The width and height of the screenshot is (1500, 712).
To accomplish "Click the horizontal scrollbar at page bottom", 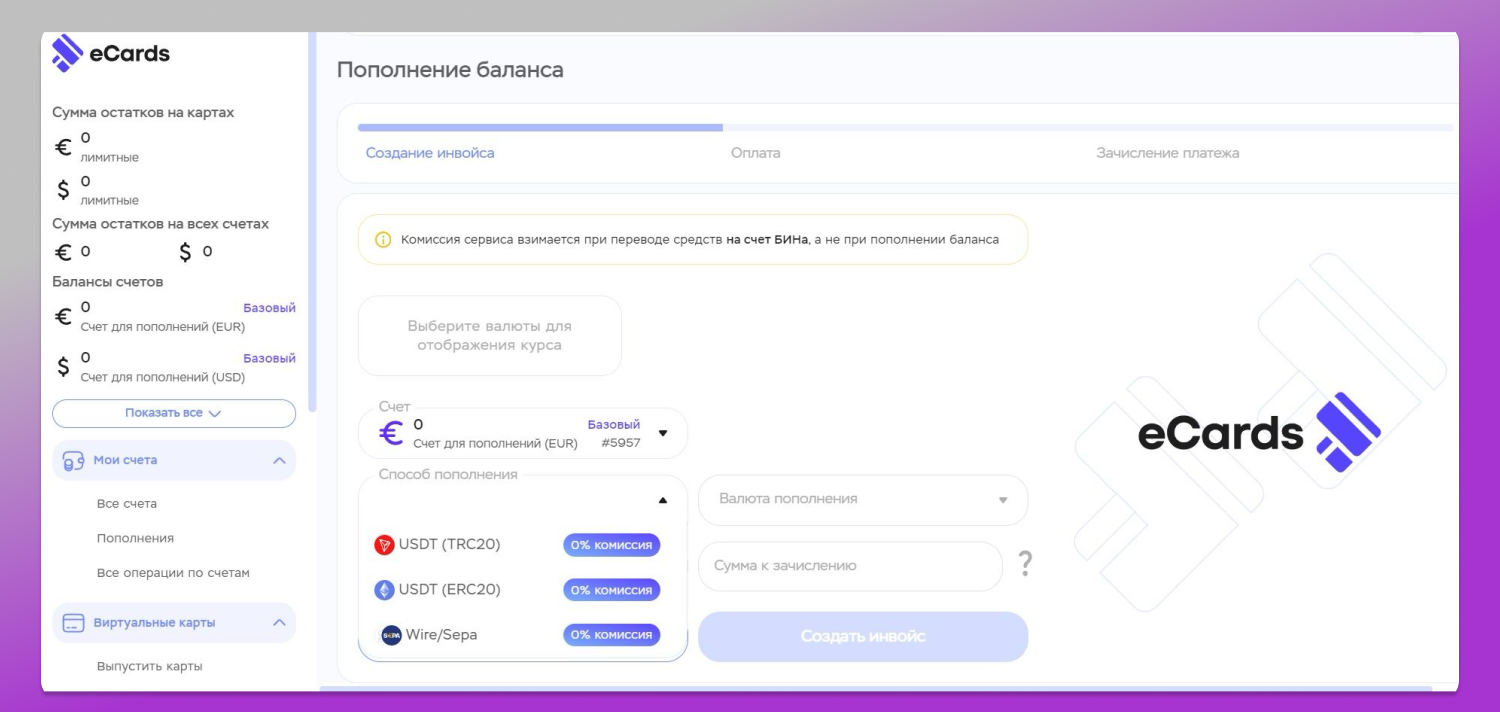I will tap(876, 688).
